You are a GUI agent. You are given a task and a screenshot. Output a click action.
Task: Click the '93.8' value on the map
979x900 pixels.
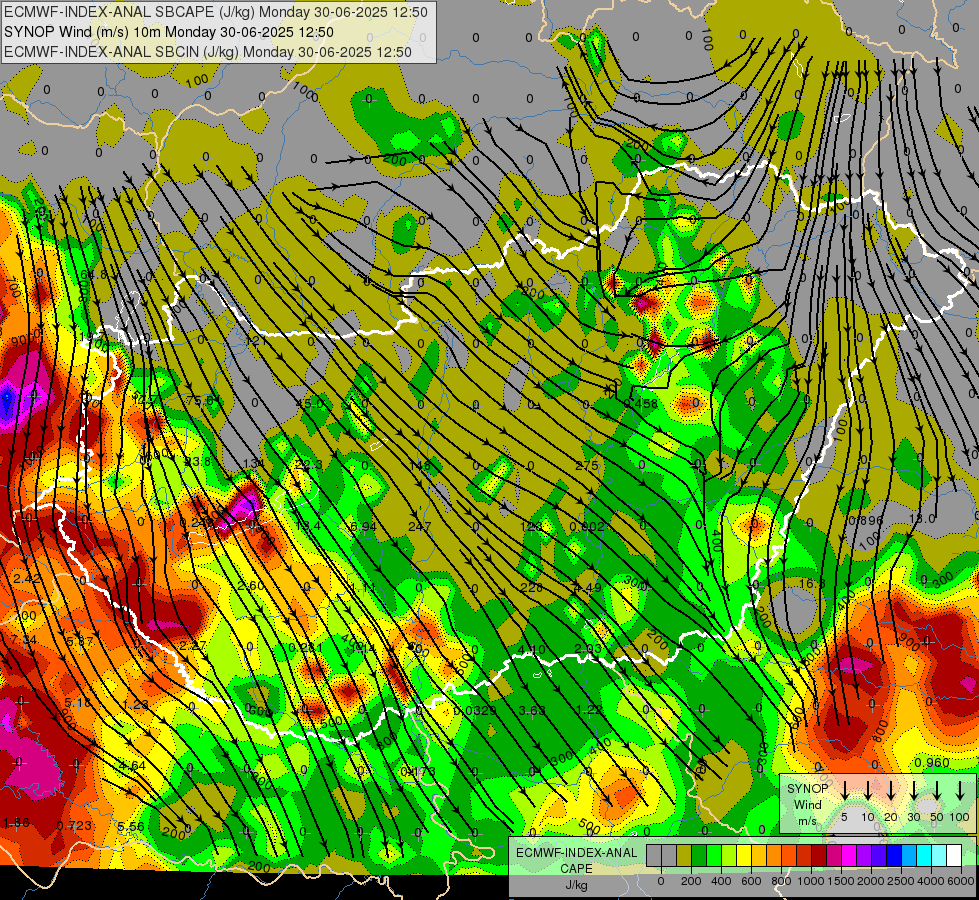click(198, 462)
